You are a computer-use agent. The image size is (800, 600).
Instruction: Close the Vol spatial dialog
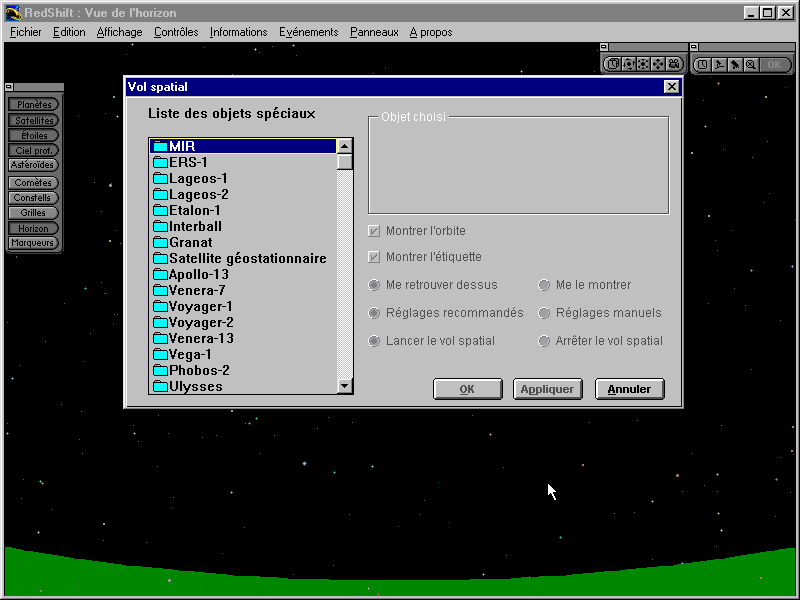pos(671,87)
